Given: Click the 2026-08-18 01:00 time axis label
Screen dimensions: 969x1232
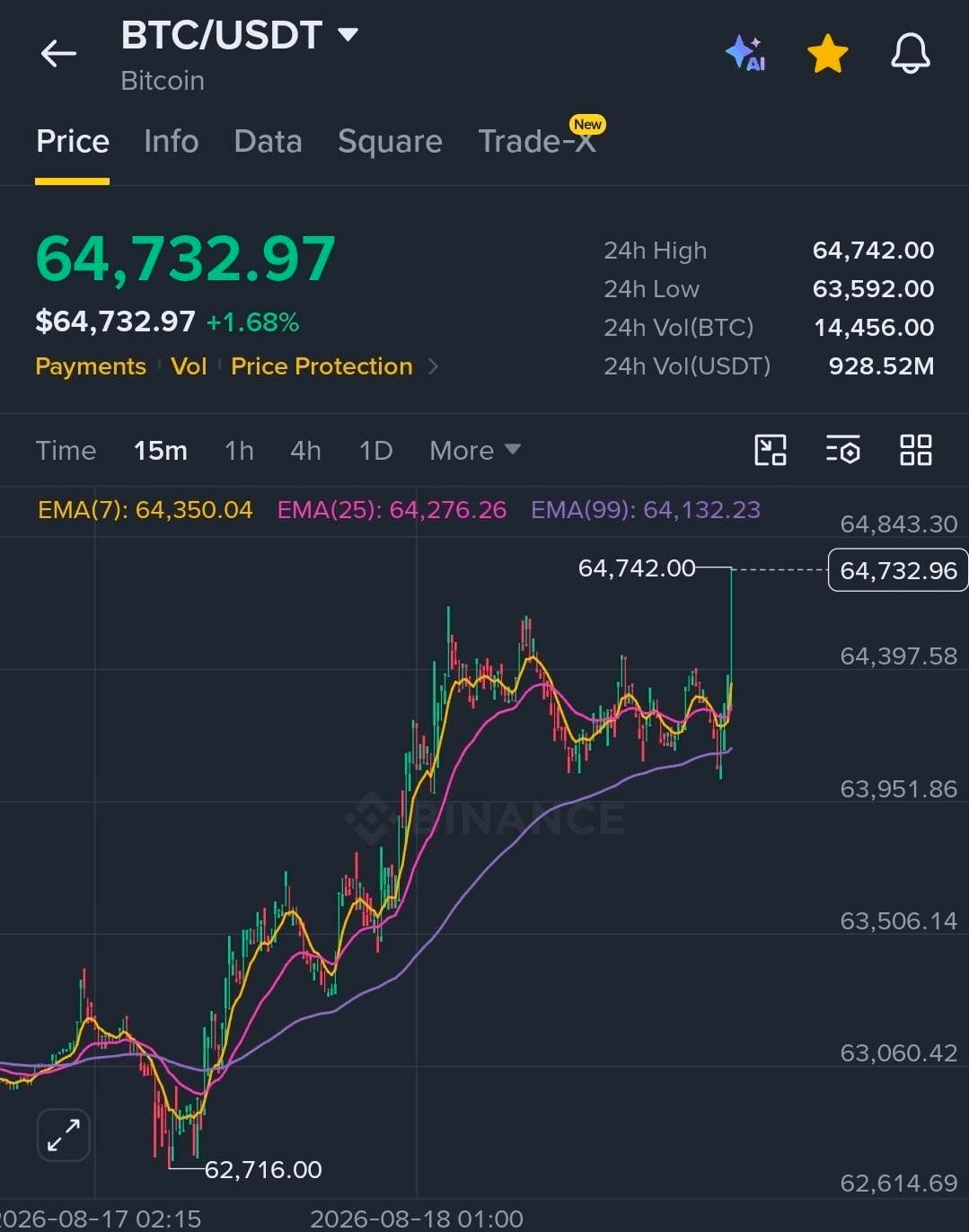Looking at the screenshot, I should pyautogui.click(x=417, y=1219).
